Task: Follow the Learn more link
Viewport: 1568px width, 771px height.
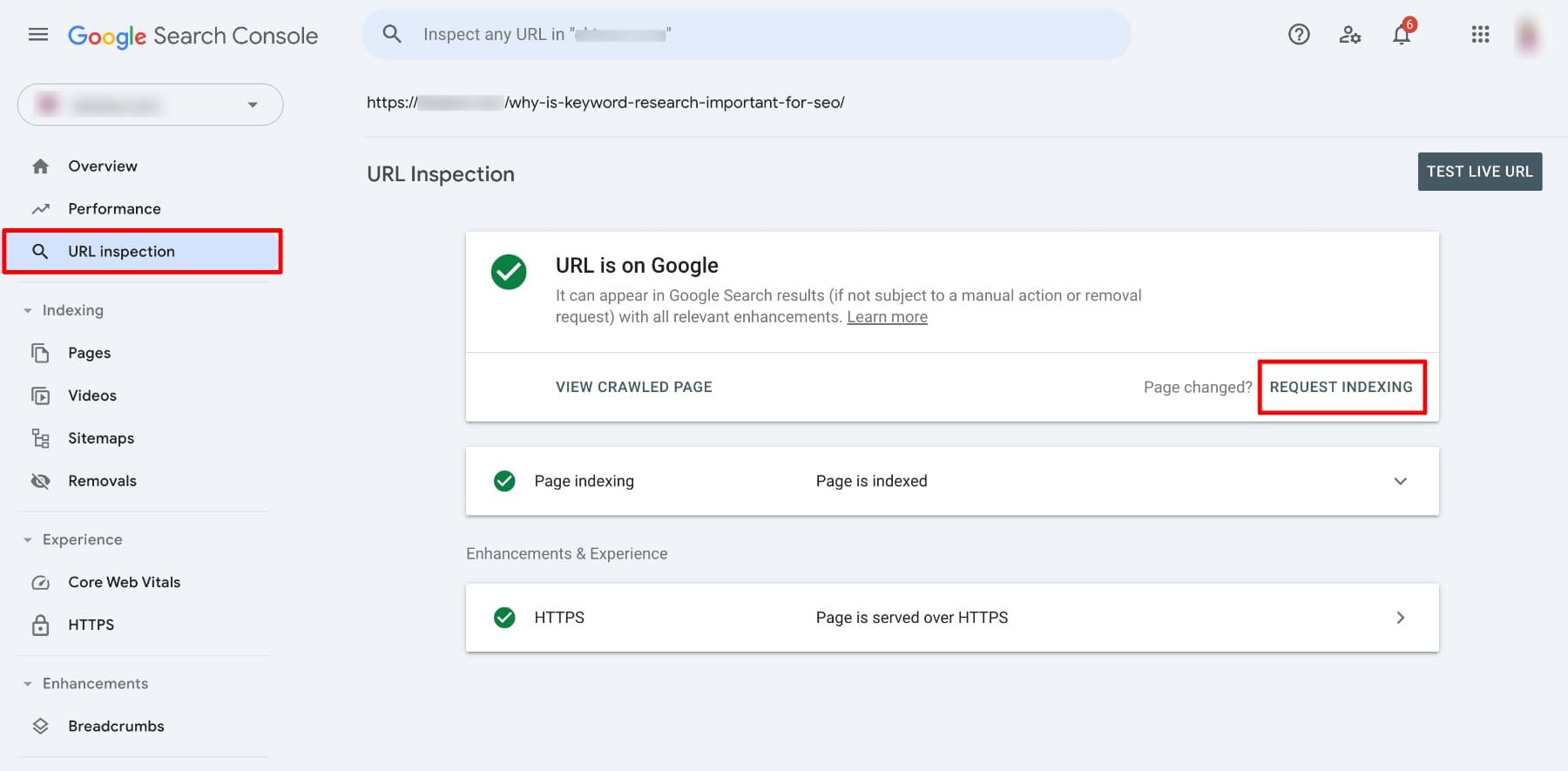Action: tap(887, 317)
